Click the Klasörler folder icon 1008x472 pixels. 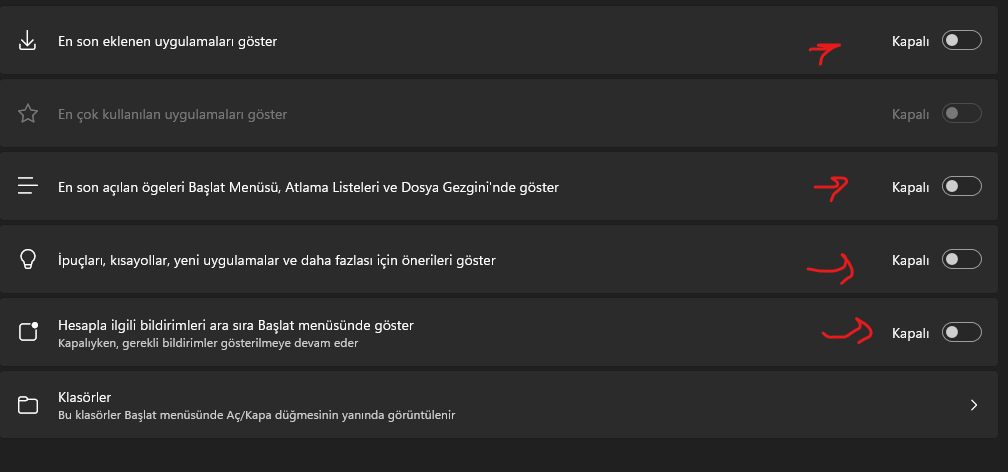pyautogui.click(x=28, y=405)
